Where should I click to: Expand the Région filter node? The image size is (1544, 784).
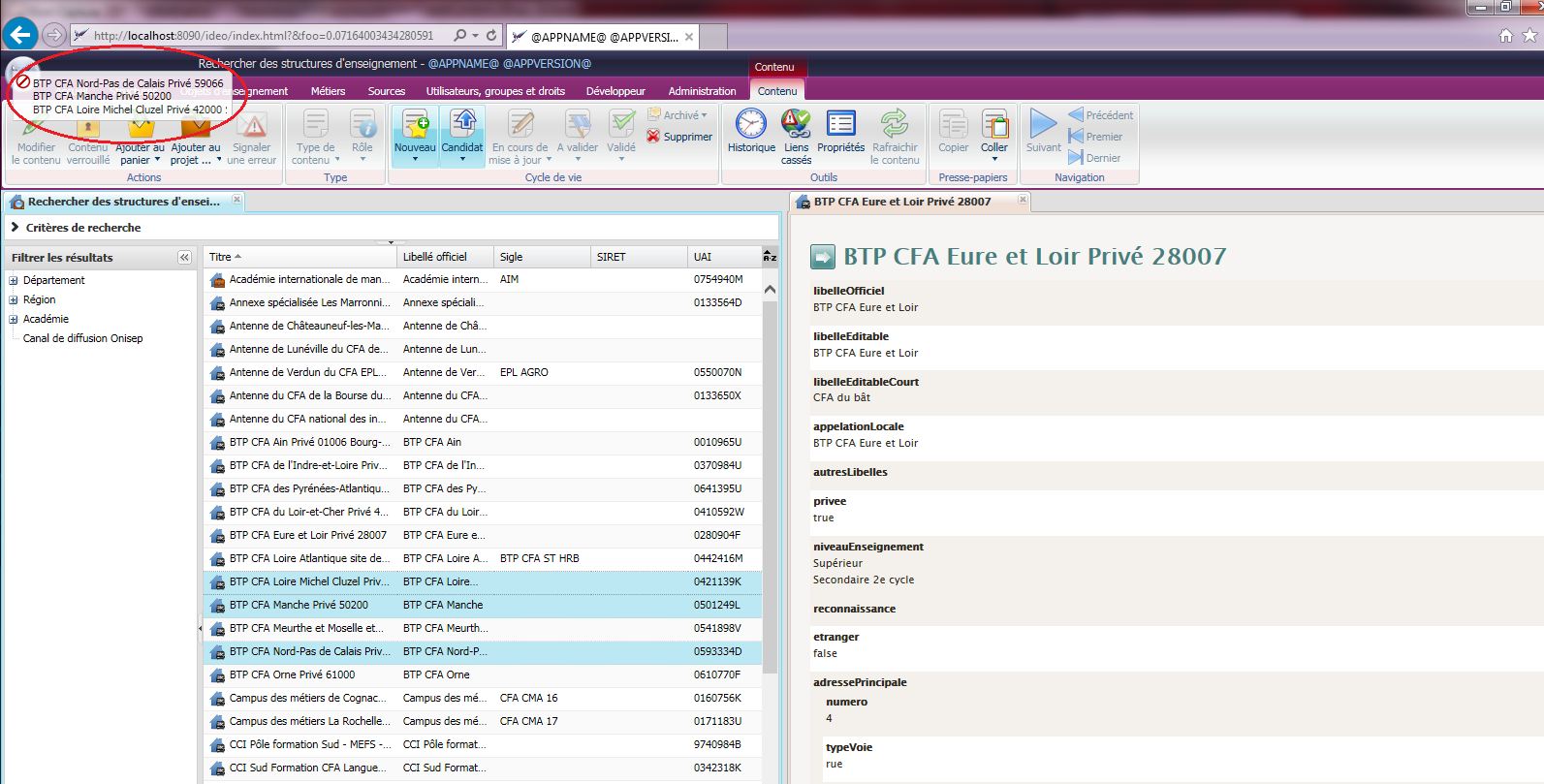pyautogui.click(x=14, y=299)
